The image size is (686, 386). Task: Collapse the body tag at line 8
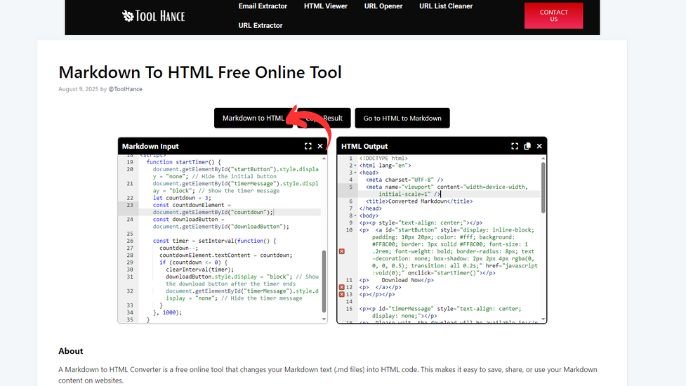click(x=355, y=216)
